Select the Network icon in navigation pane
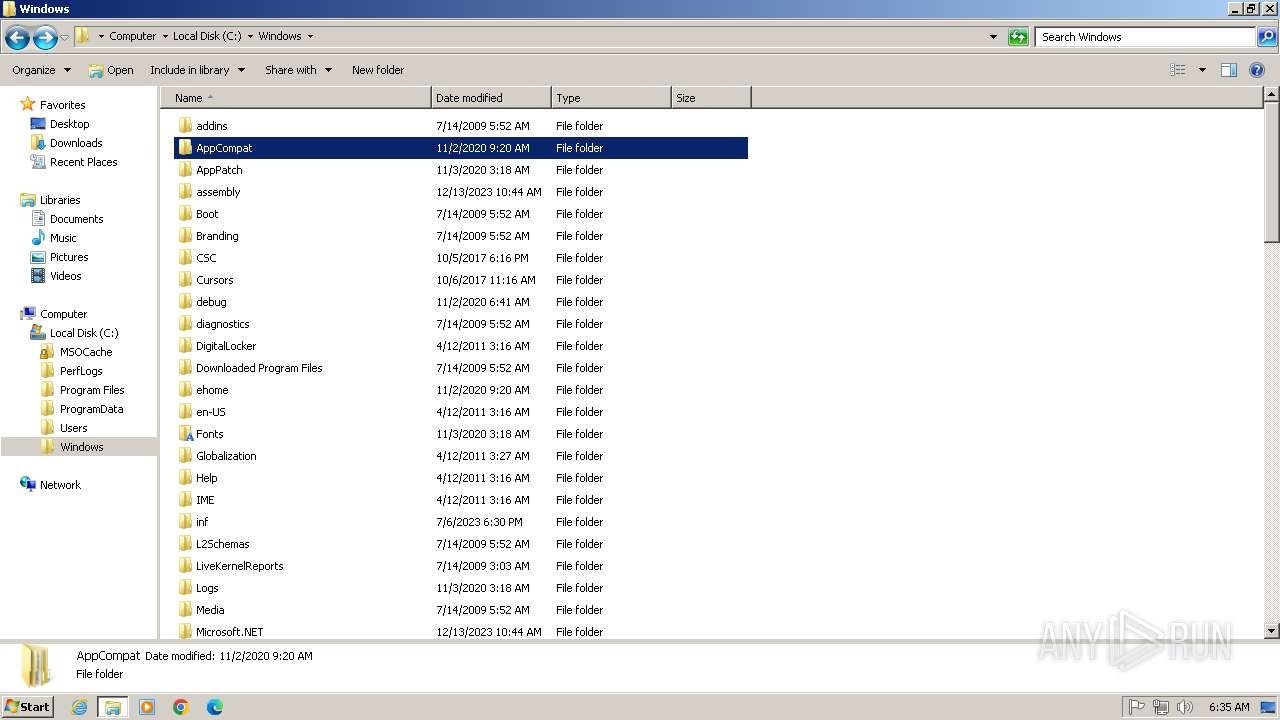 [x=28, y=485]
